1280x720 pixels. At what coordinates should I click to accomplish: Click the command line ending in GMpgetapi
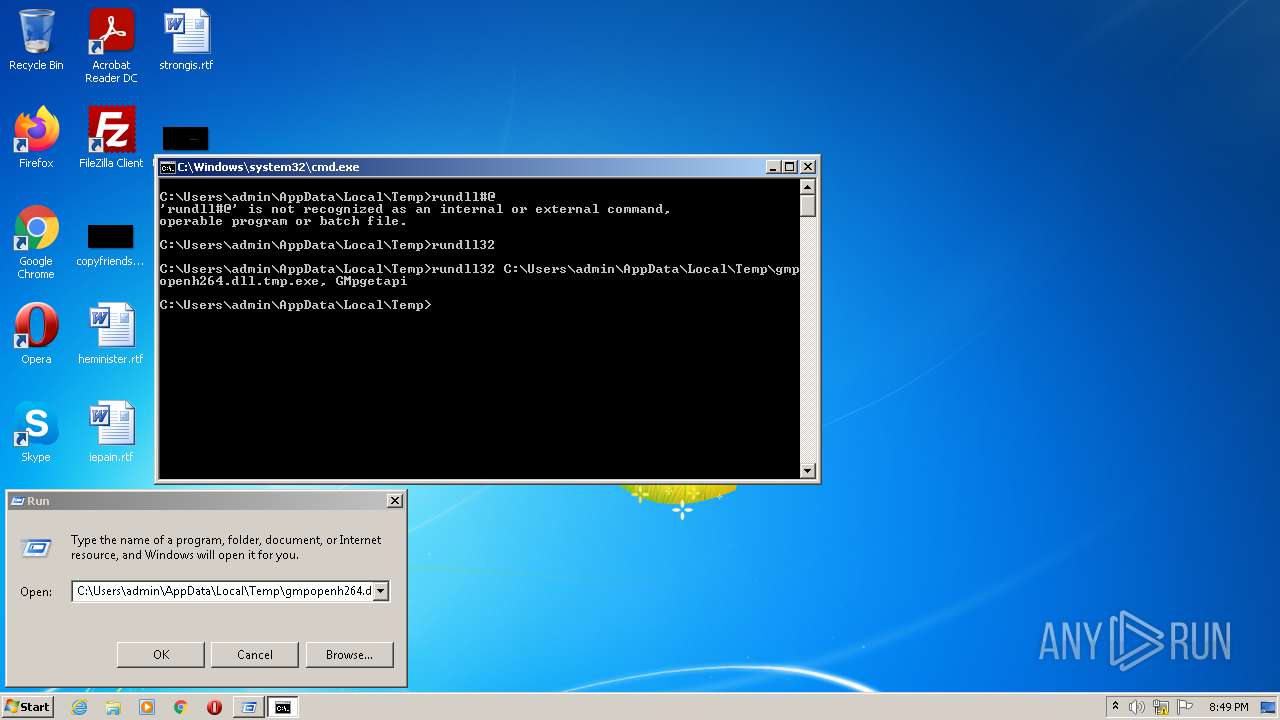[x=479, y=275]
